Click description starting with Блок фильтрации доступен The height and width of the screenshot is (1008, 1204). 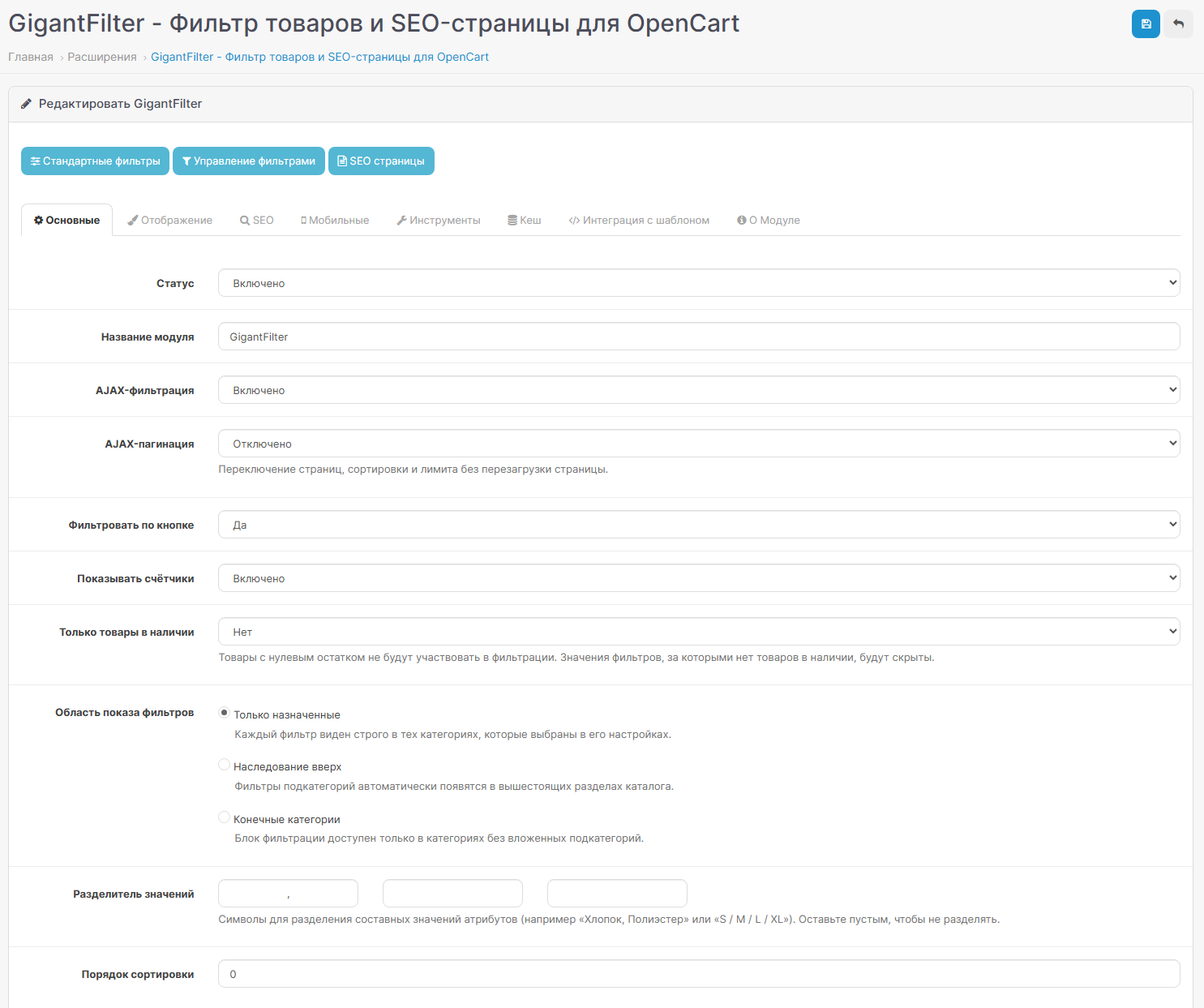(x=439, y=838)
